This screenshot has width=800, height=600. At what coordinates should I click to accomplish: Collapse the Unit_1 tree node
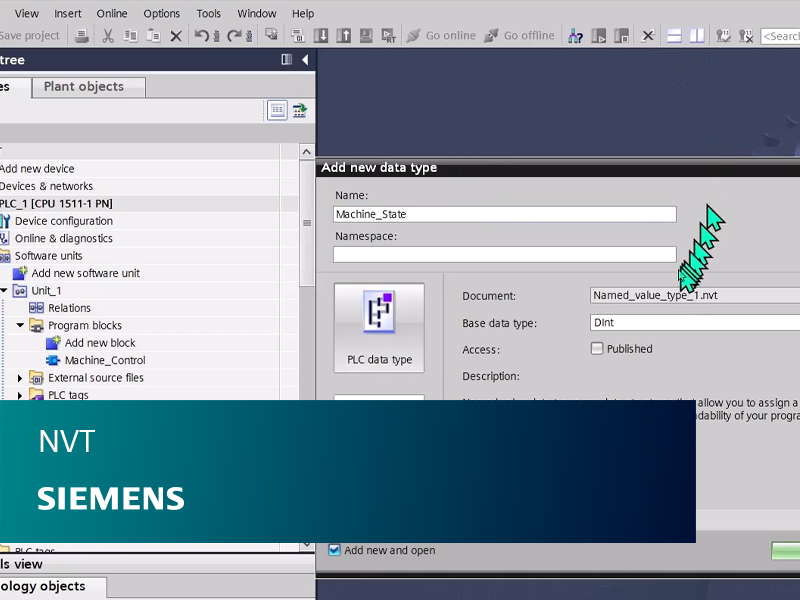(4, 290)
